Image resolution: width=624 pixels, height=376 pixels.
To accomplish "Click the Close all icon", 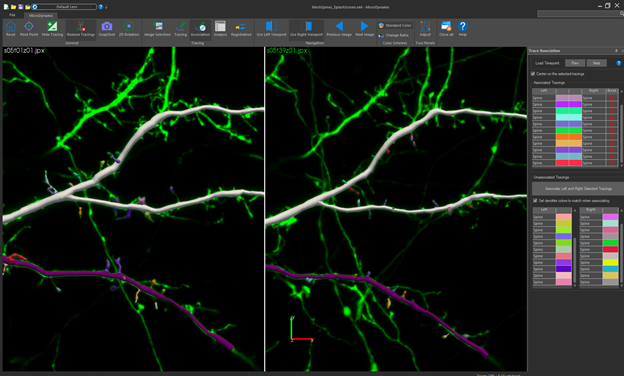I will pos(446,27).
